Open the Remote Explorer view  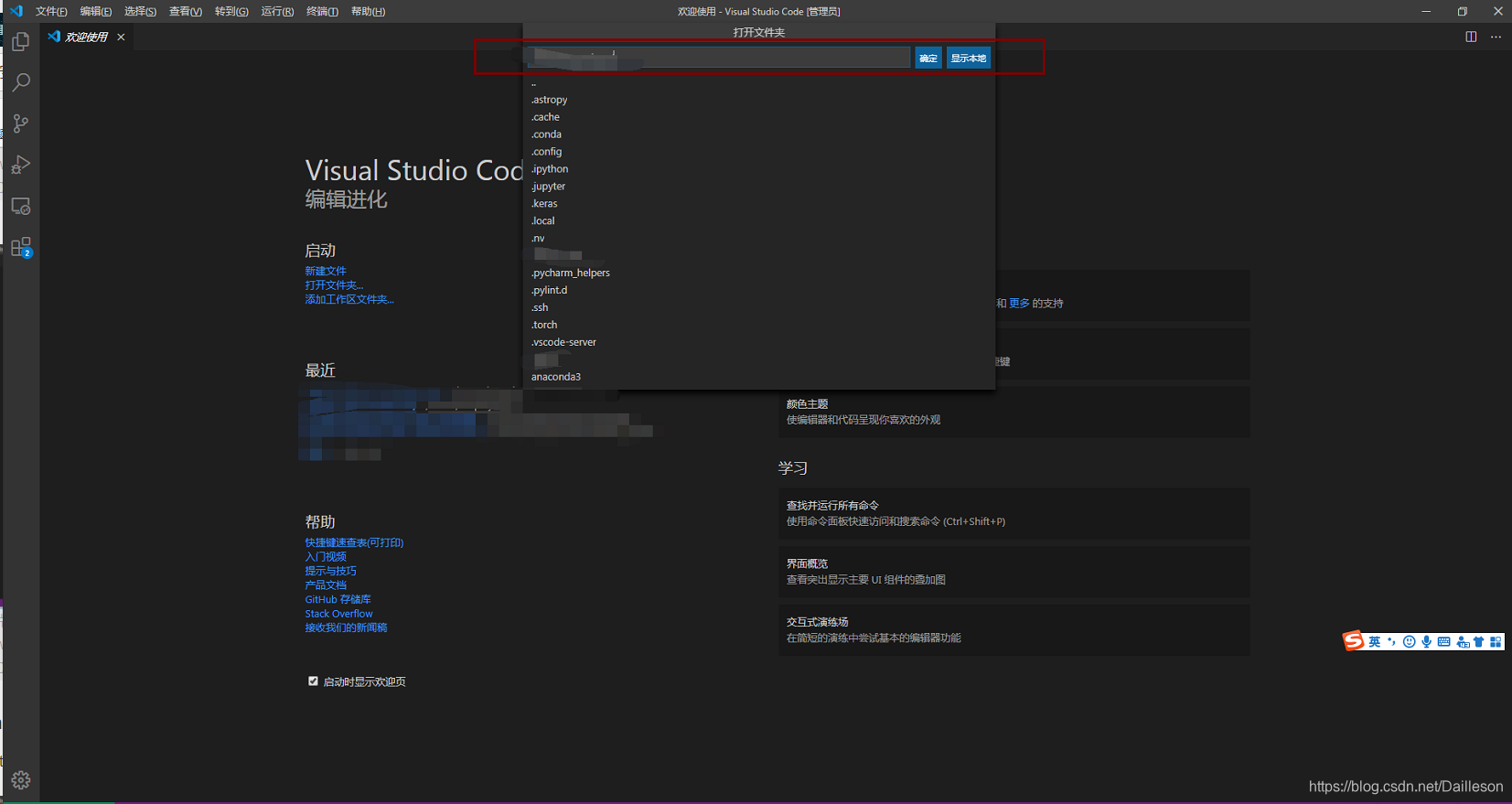(20, 206)
